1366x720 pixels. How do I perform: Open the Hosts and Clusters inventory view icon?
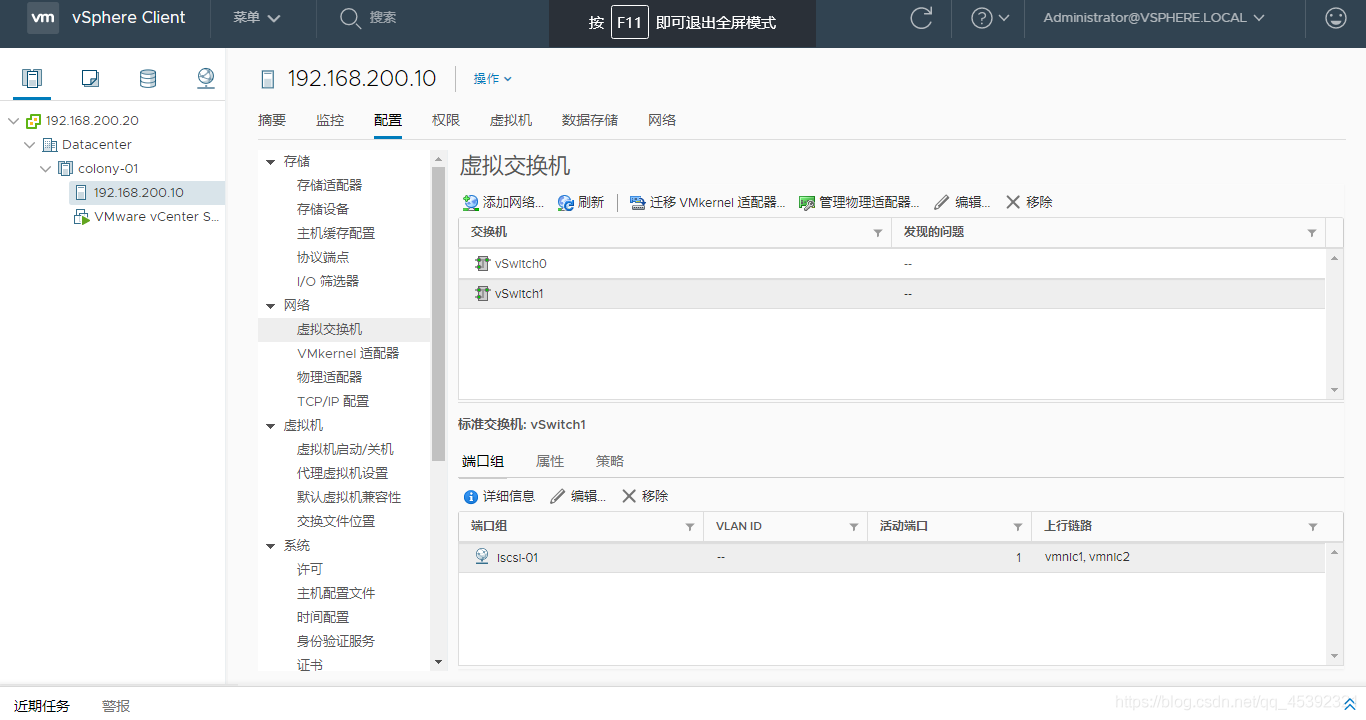pos(32,78)
